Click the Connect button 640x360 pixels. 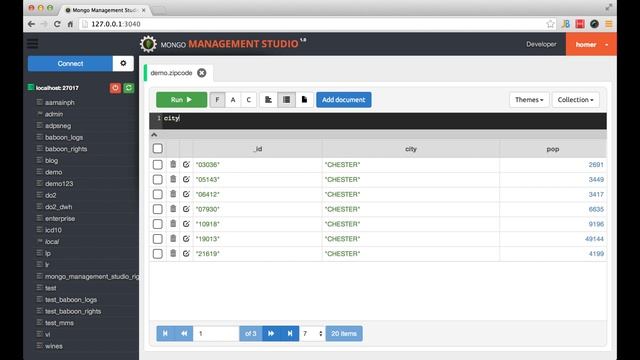click(70, 64)
